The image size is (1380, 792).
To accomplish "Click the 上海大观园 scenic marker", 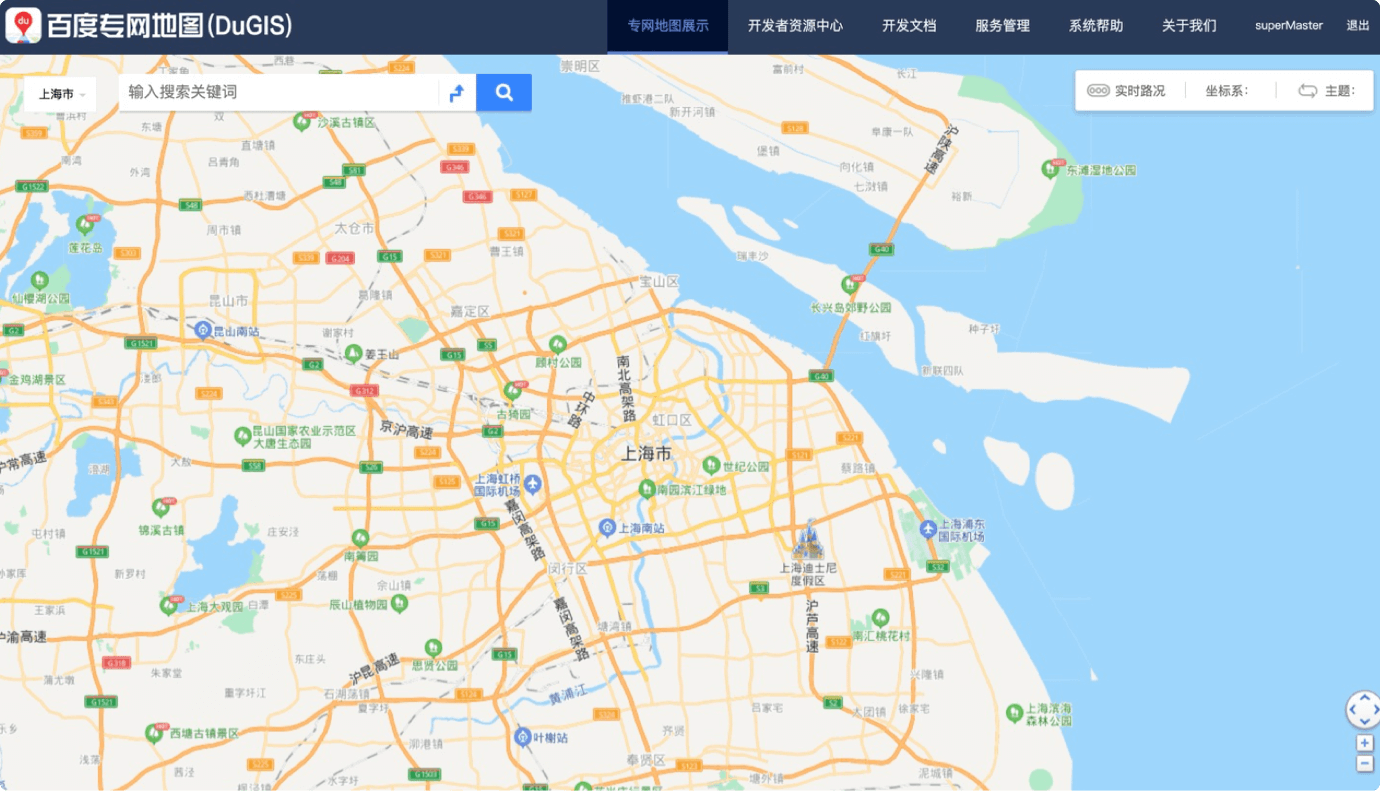I will 168,605.
